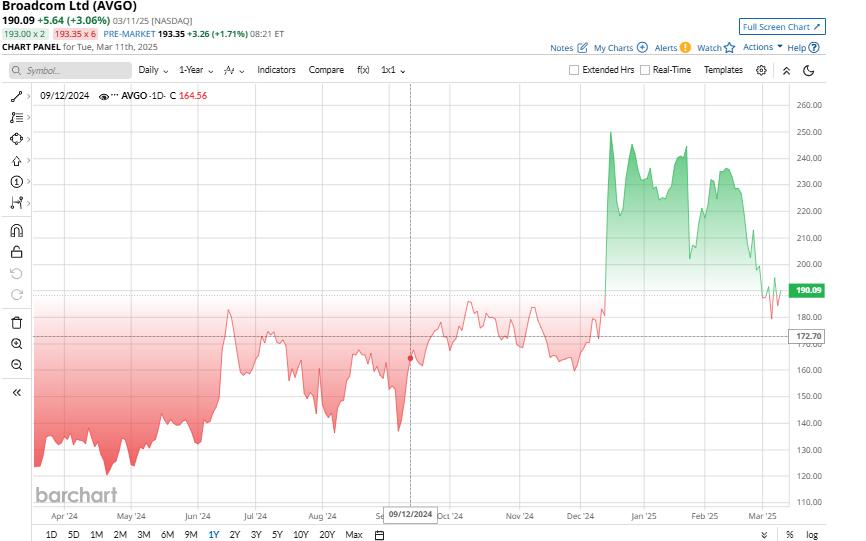
Task: Open the Daily frequency dropdown
Action: tap(153, 70)
